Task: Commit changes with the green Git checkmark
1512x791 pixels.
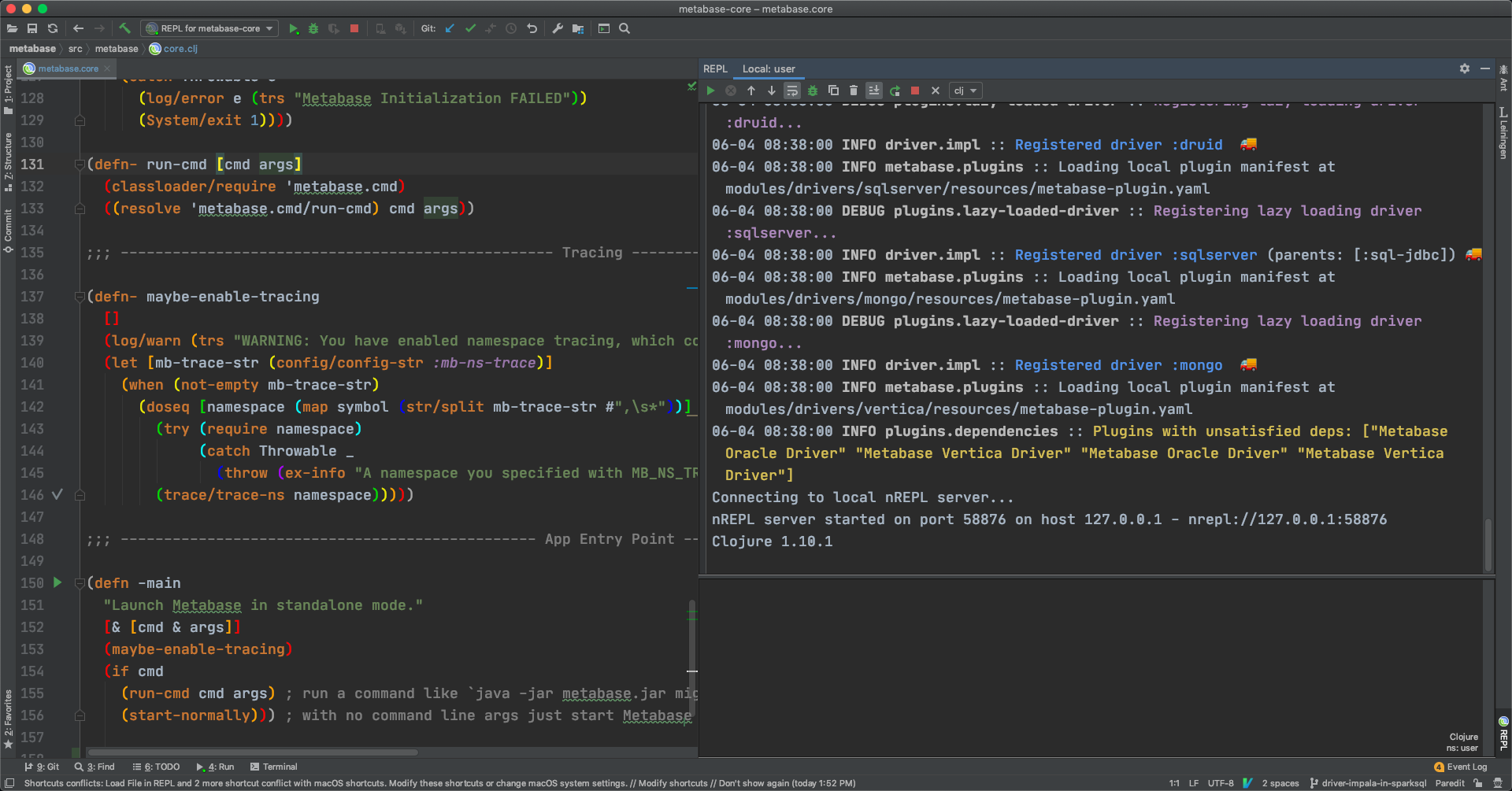Action: tap(470, 28)
